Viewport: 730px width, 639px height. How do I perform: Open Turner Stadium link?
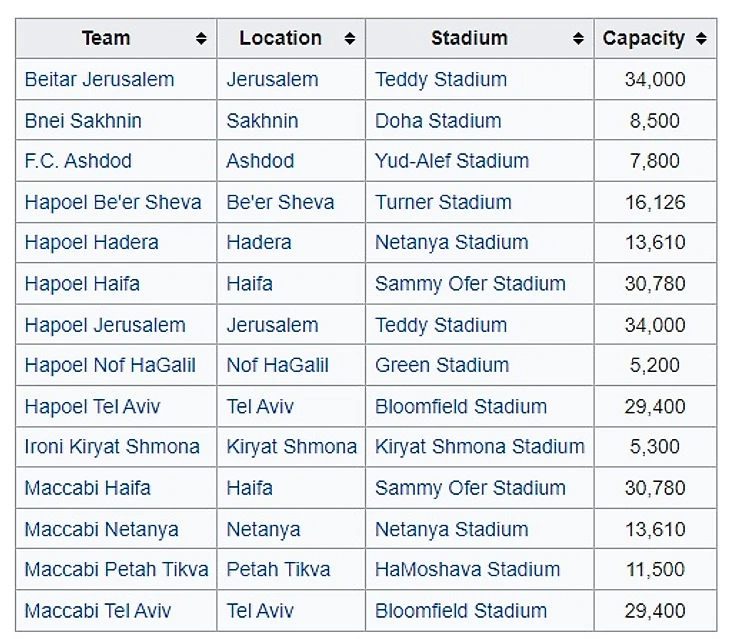coord(443,202)
